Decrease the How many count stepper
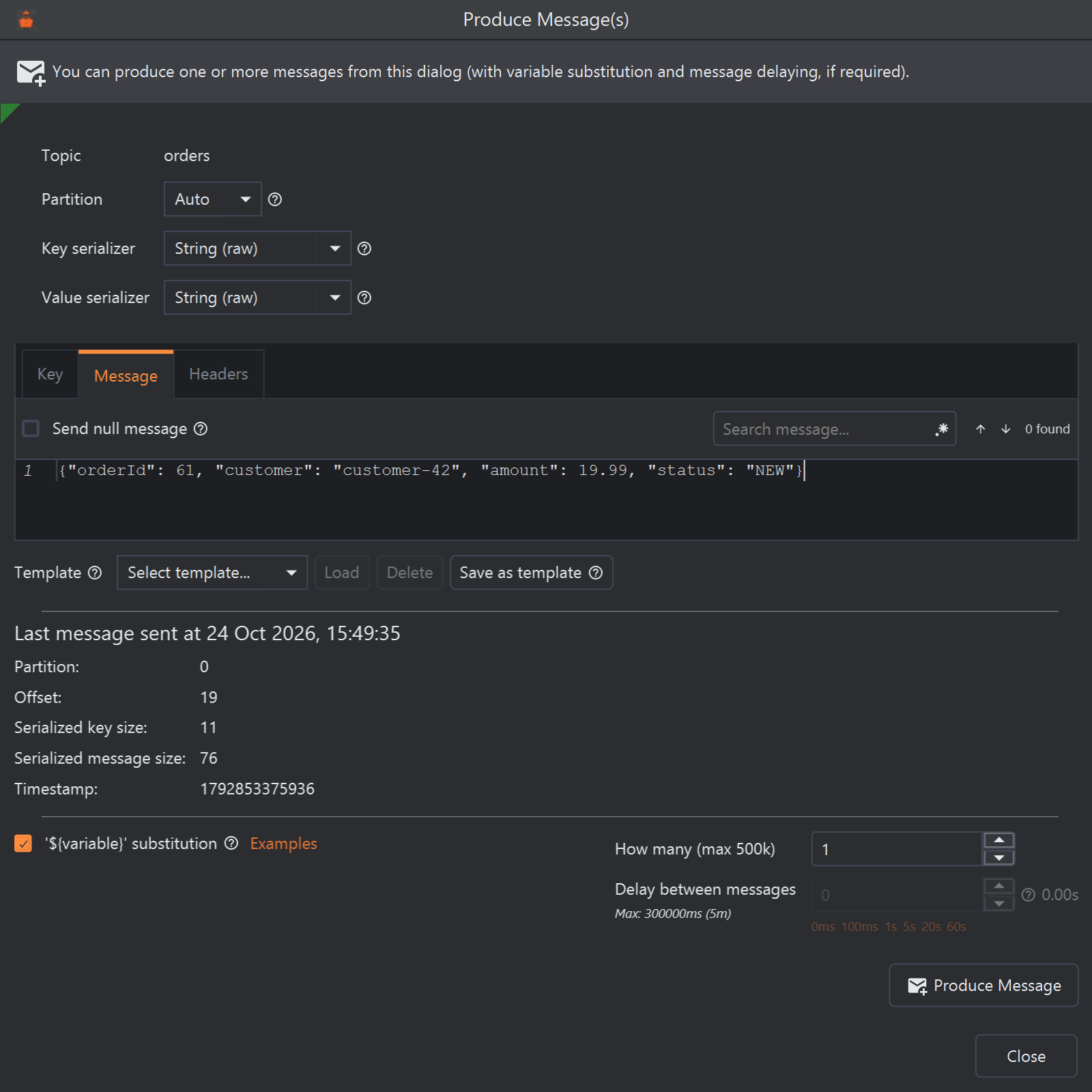 [x=999, y=858]
